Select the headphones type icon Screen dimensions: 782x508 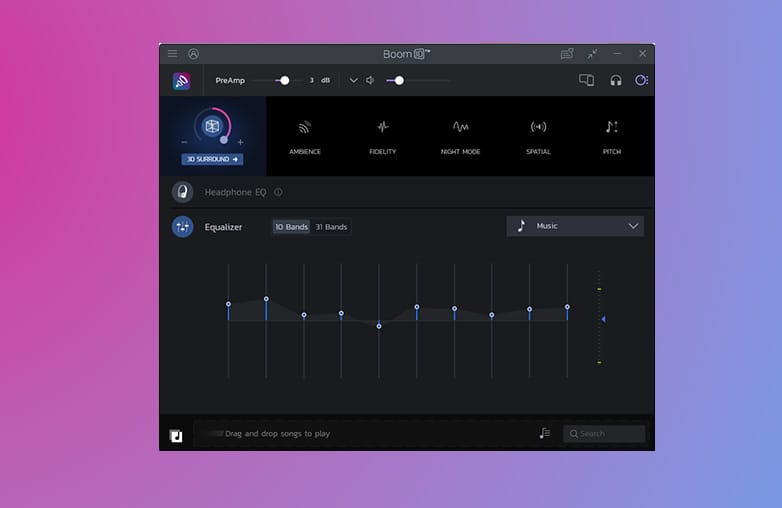point(616,80)
